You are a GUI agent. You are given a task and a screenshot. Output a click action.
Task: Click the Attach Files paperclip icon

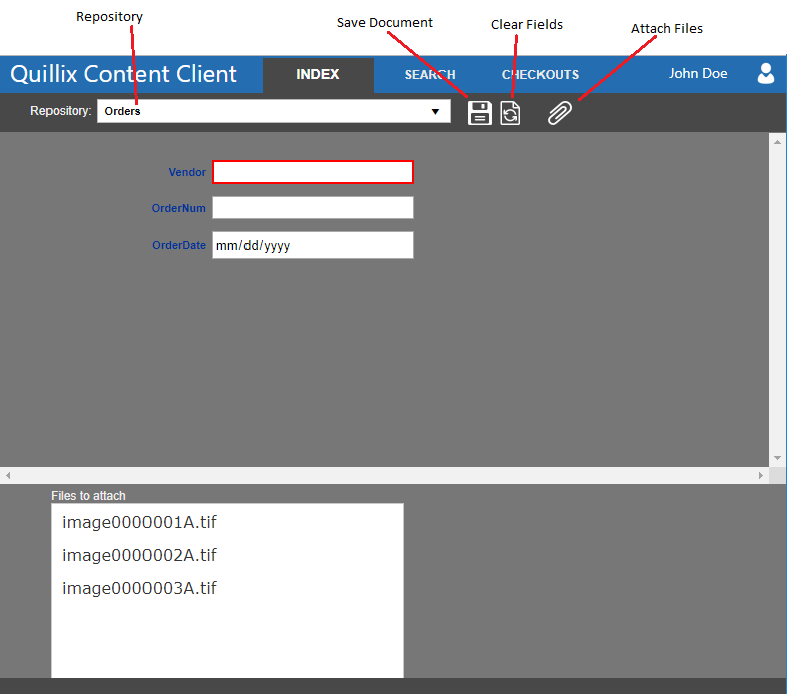[560, 113]
